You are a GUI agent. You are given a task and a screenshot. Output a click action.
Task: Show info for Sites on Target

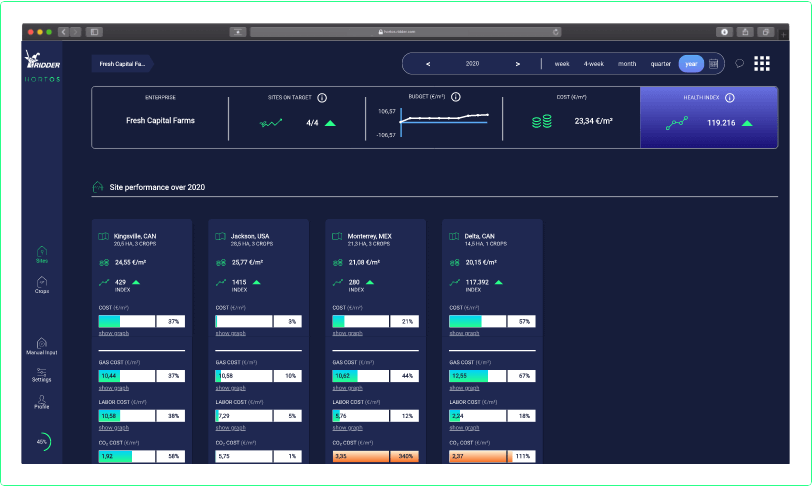[322, 97]
